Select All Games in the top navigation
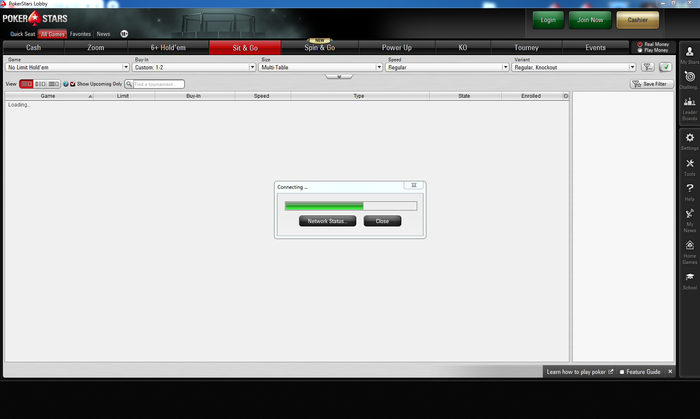Screen dimensions: 700x419 pos(53,34)
